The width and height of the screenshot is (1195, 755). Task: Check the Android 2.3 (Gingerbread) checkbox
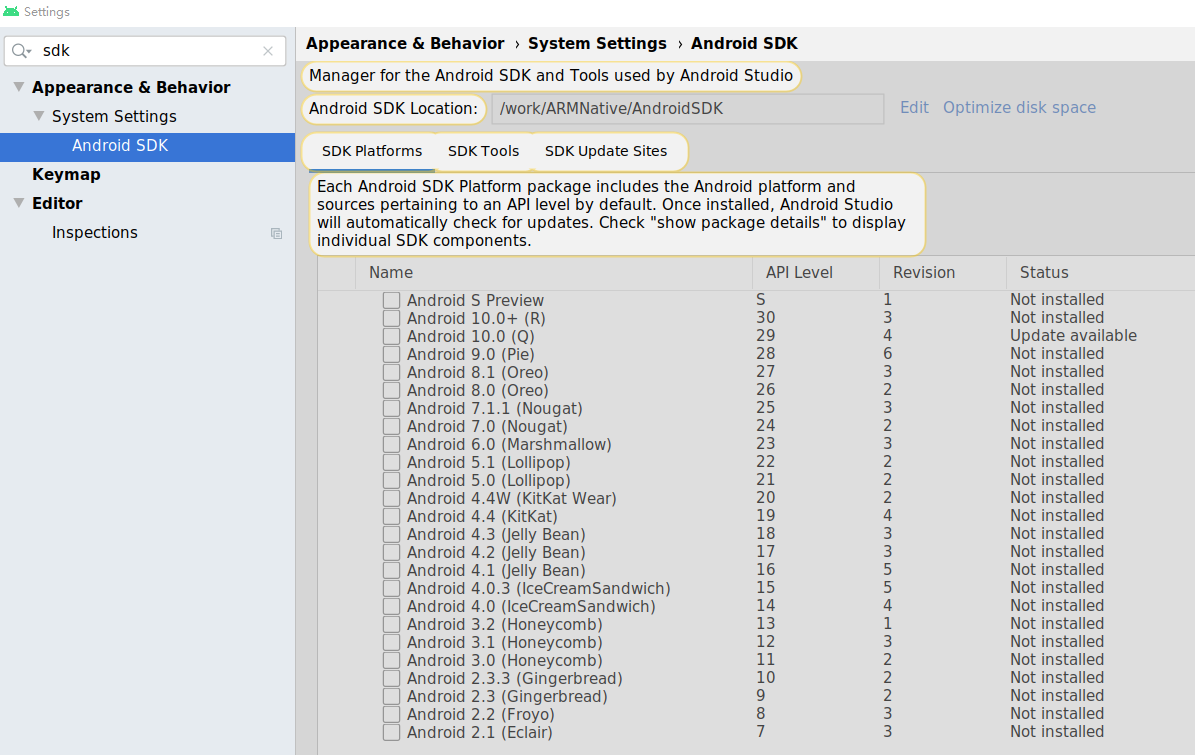tap(391, 697)
